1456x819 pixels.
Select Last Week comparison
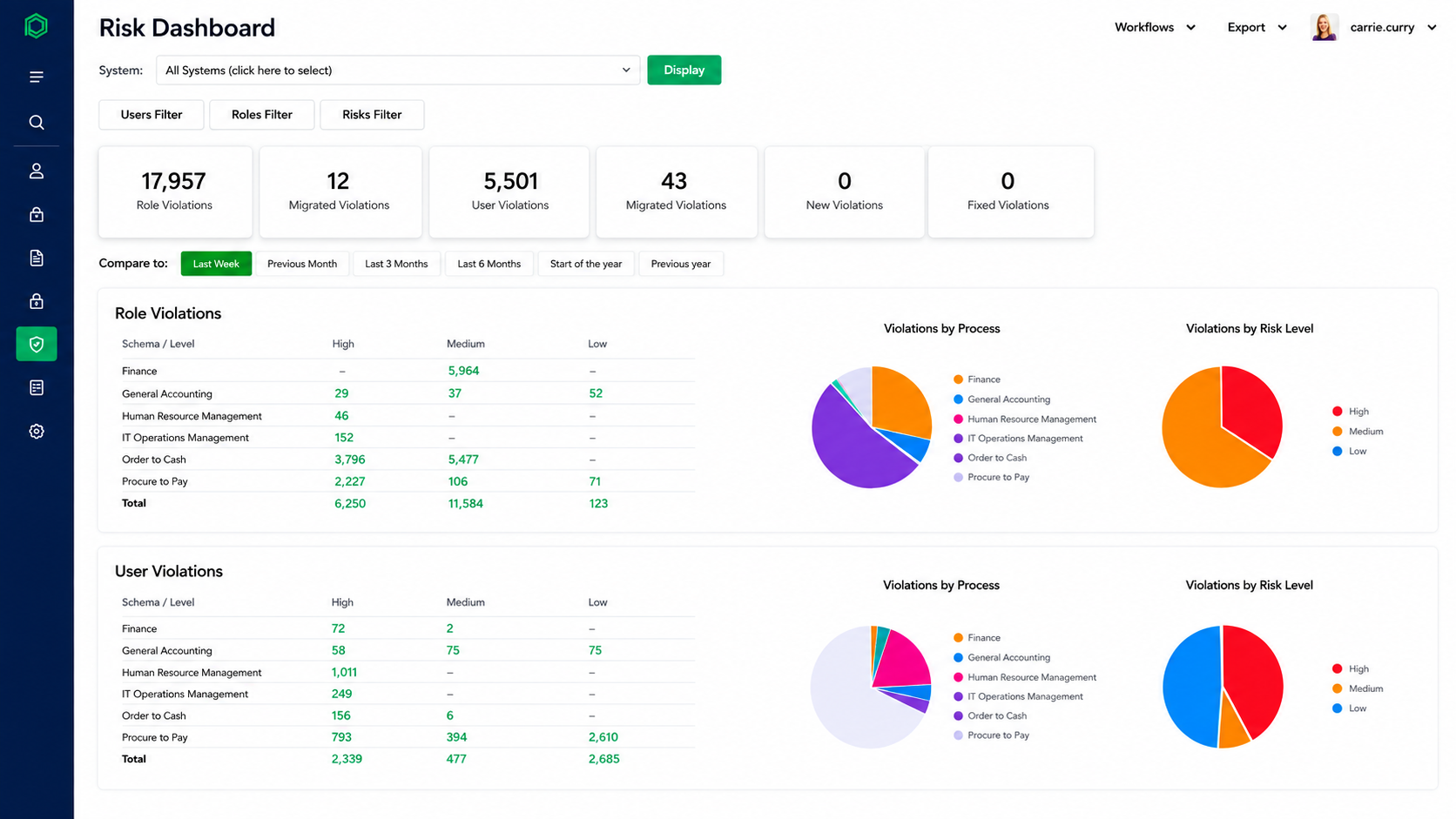click(216, 264)
